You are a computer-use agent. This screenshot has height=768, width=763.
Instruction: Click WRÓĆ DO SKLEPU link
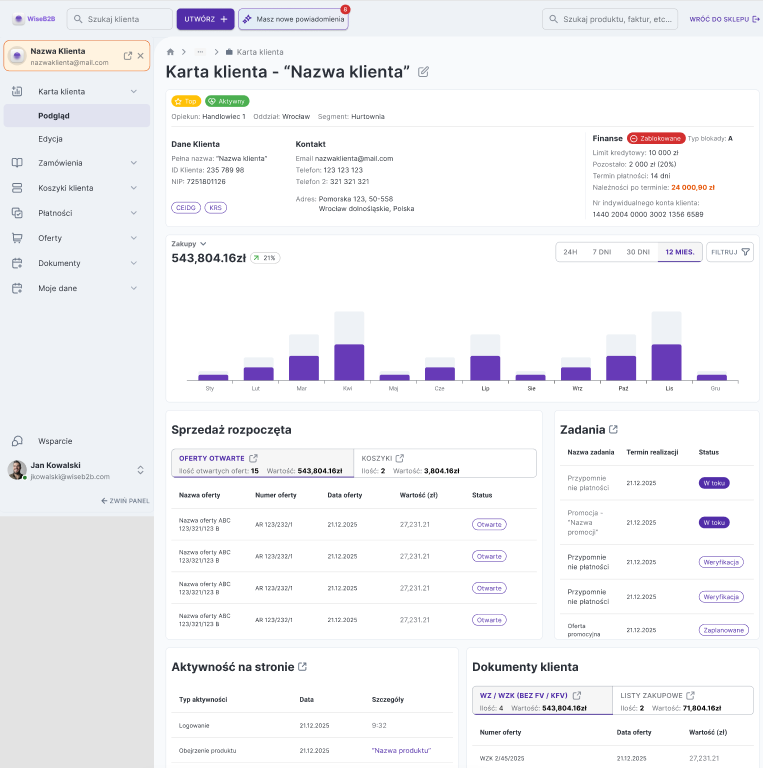(724, 19)
